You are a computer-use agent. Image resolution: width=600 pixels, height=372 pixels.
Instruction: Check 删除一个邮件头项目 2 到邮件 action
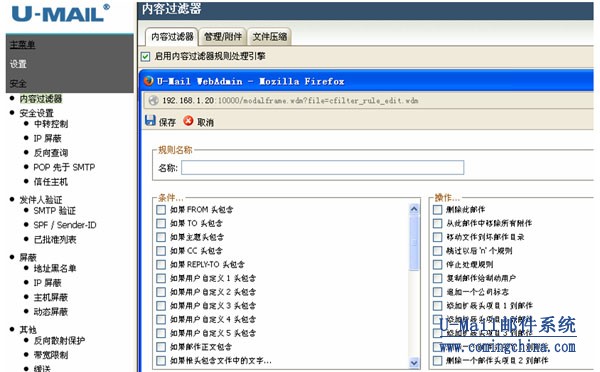click(x=437, y=361)
